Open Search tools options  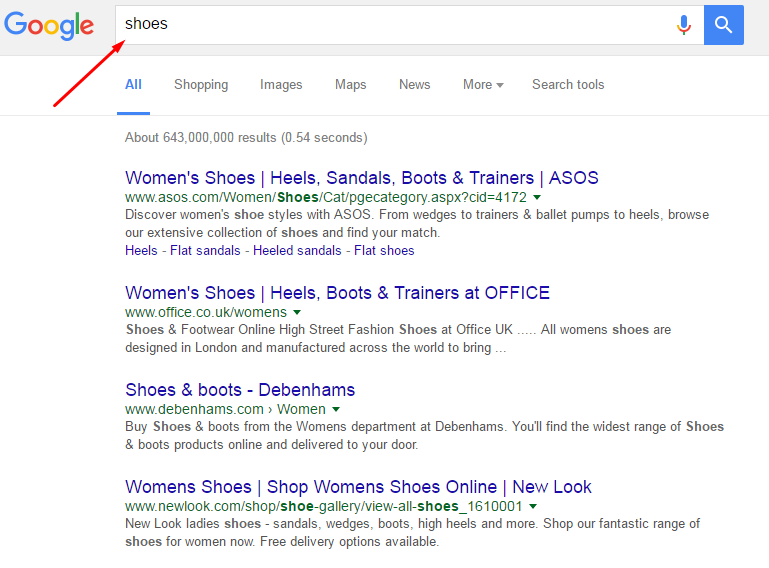[568, 84]
